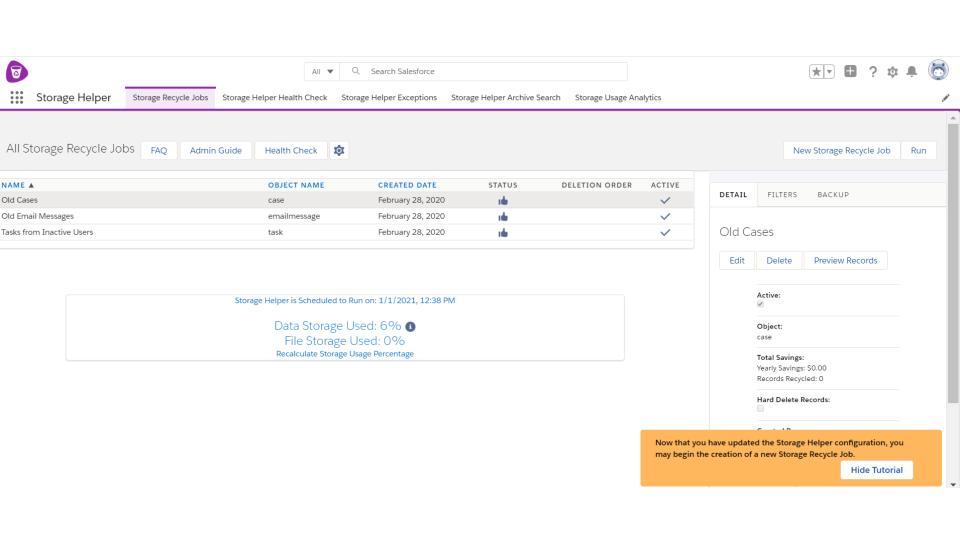Click Hide Tutorial button
This screenshot has width=960, height=540.
(x=876, y=470)
